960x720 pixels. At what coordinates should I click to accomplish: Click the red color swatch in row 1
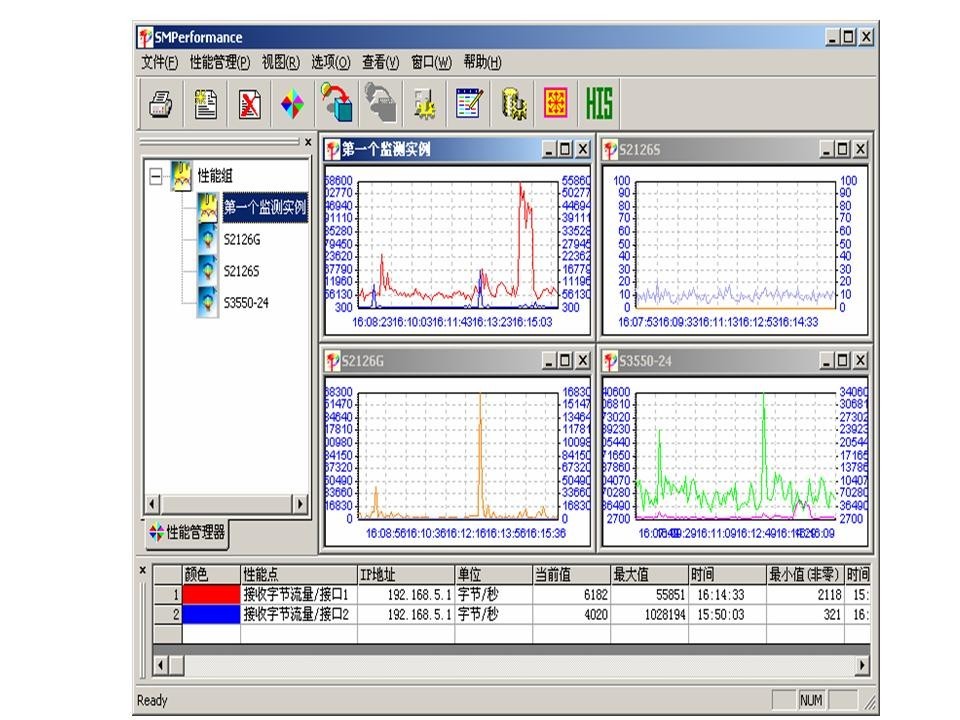210,594
